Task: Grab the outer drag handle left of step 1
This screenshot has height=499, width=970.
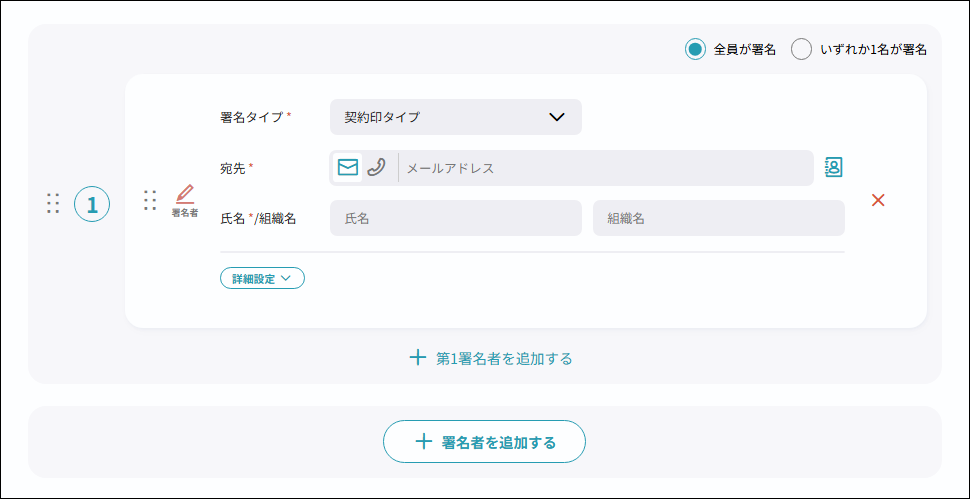Action: coord(53,204)
